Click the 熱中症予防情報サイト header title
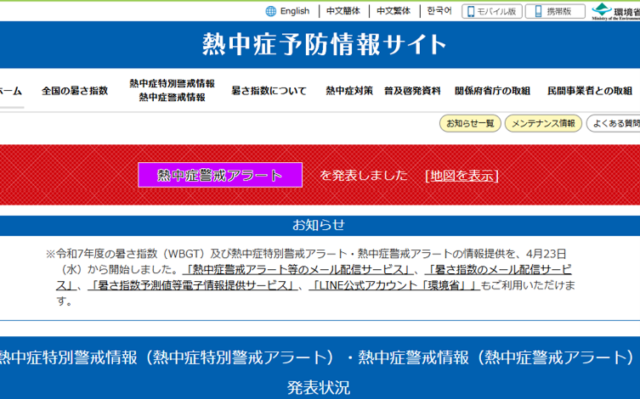The height and width of the screenshot is (399, 640). pyautogui.click(x=324, y=44)
